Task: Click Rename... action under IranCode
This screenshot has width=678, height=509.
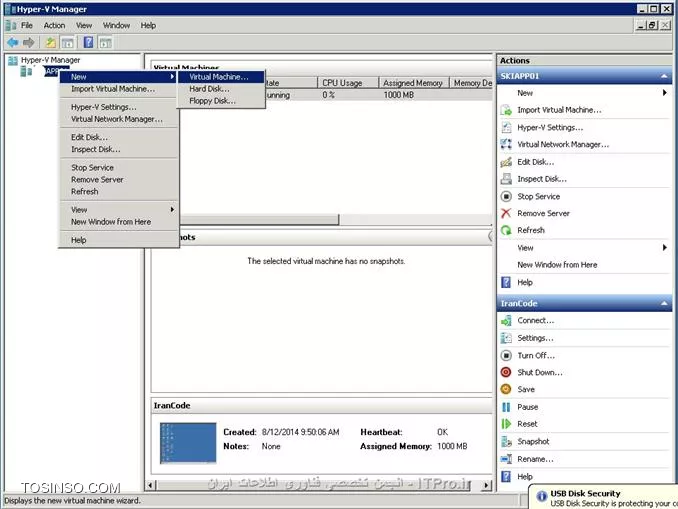Action: tap(535, 459)
